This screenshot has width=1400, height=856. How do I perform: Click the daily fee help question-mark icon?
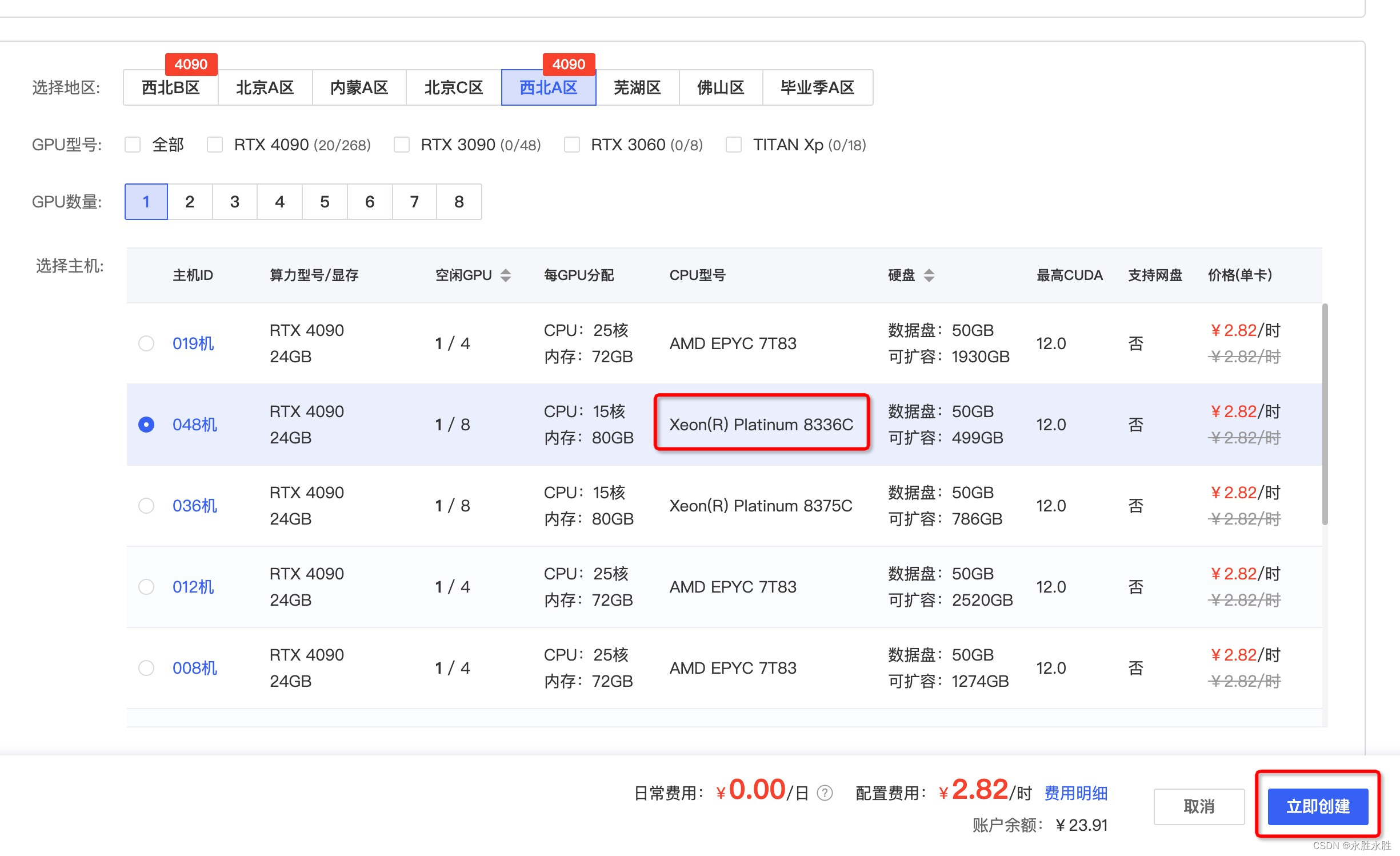pos(825,793)
